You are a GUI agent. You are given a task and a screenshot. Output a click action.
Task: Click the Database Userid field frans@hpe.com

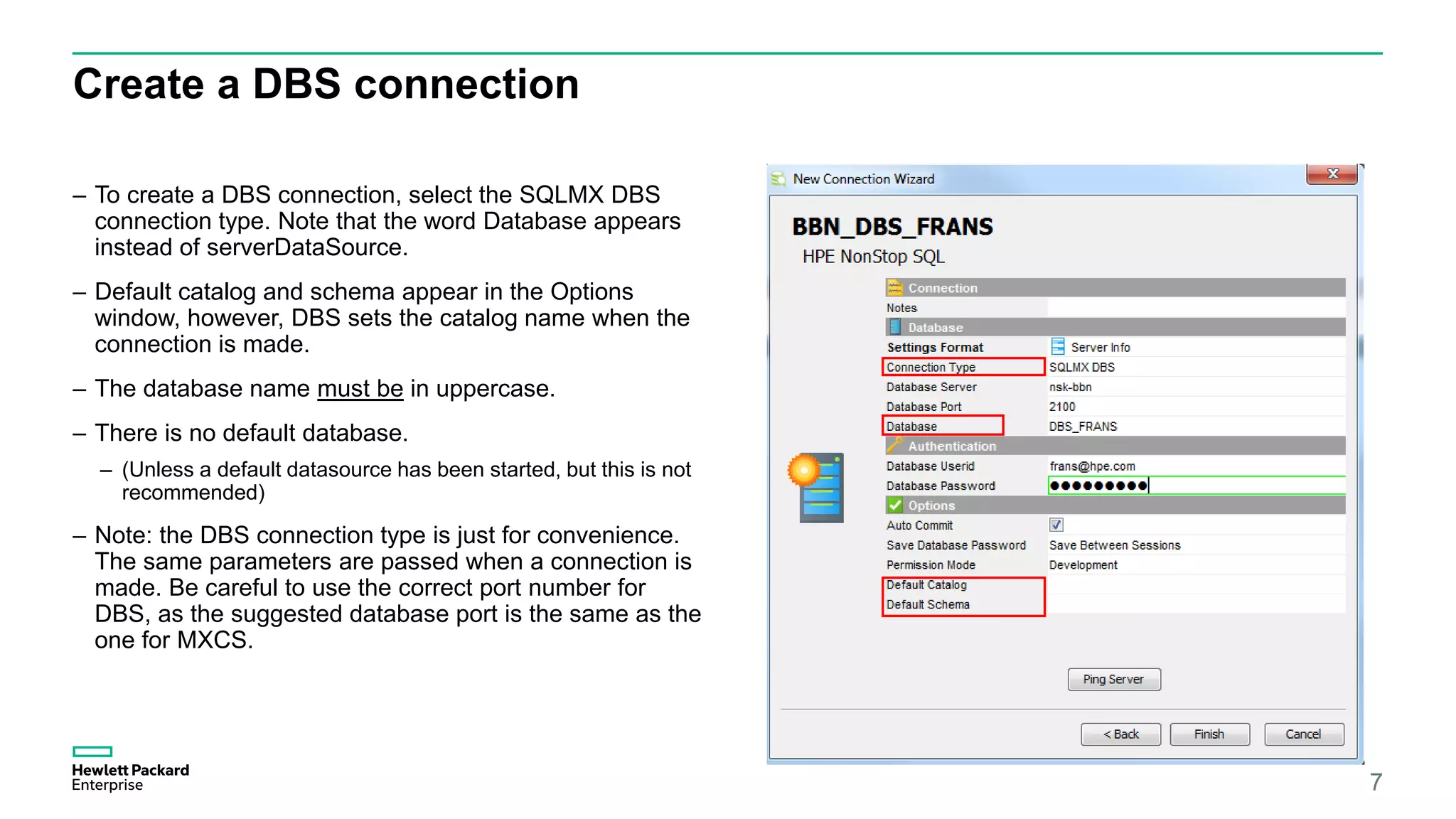[1197, 466]
